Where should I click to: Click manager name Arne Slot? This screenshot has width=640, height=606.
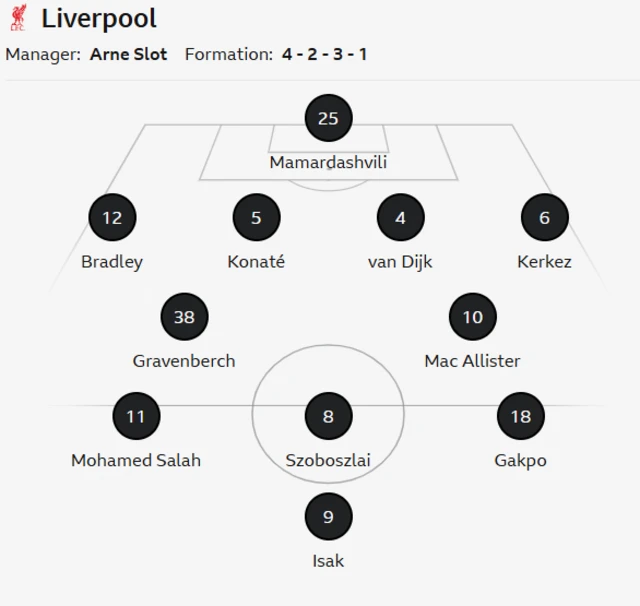coord(129,54)
